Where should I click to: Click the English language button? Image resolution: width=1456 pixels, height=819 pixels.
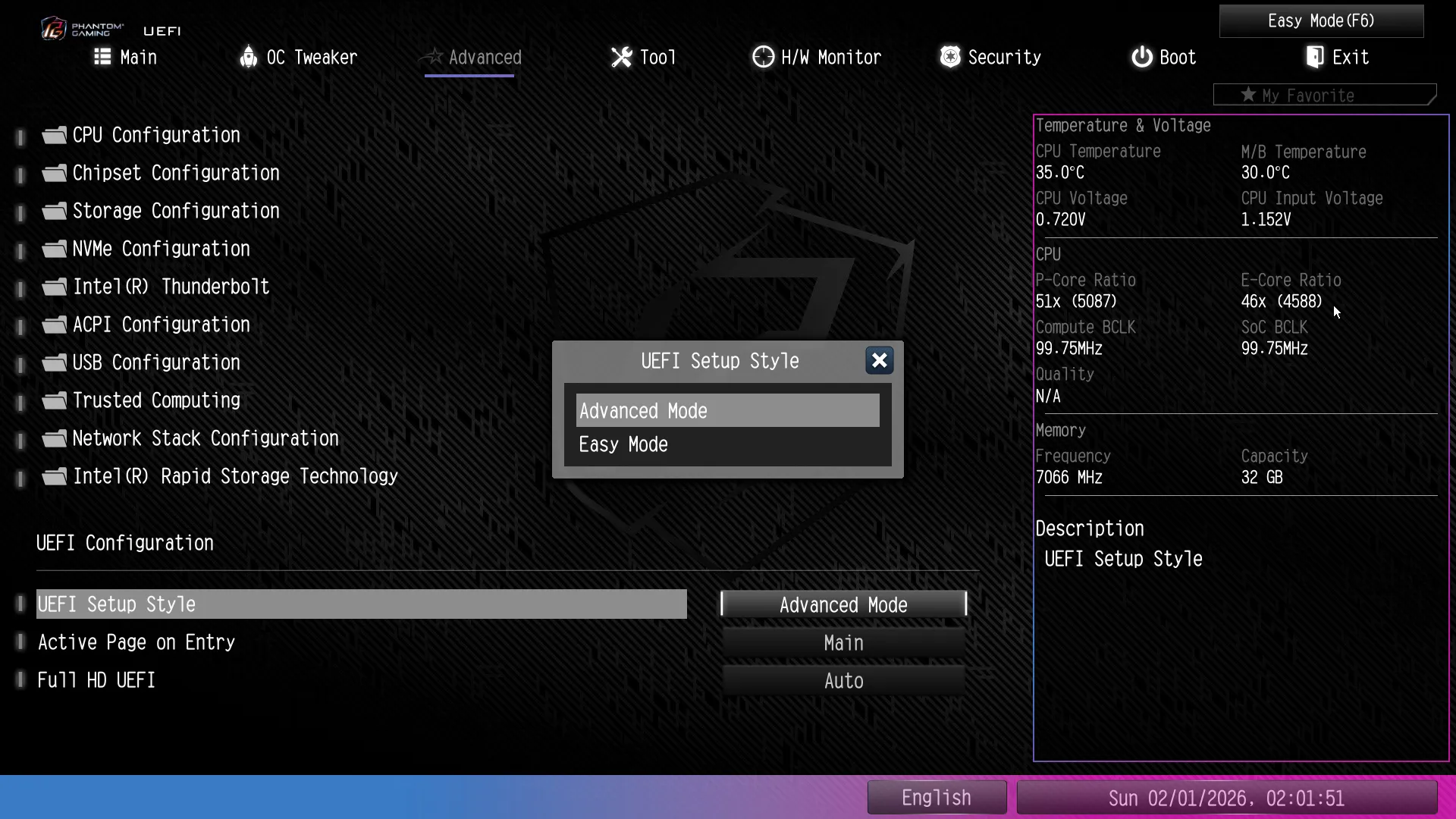pyautogui.click(x=936, y=797)
